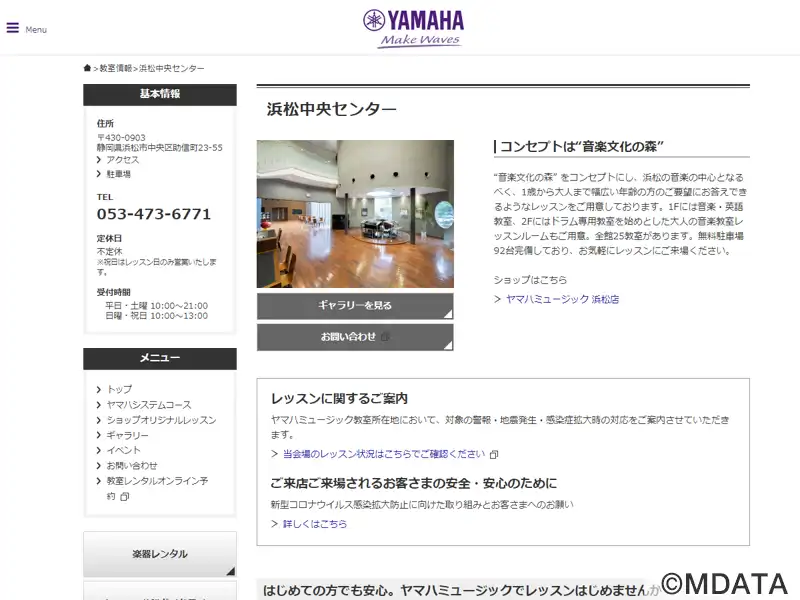Click external link icon next to 予約

(124, 496)
